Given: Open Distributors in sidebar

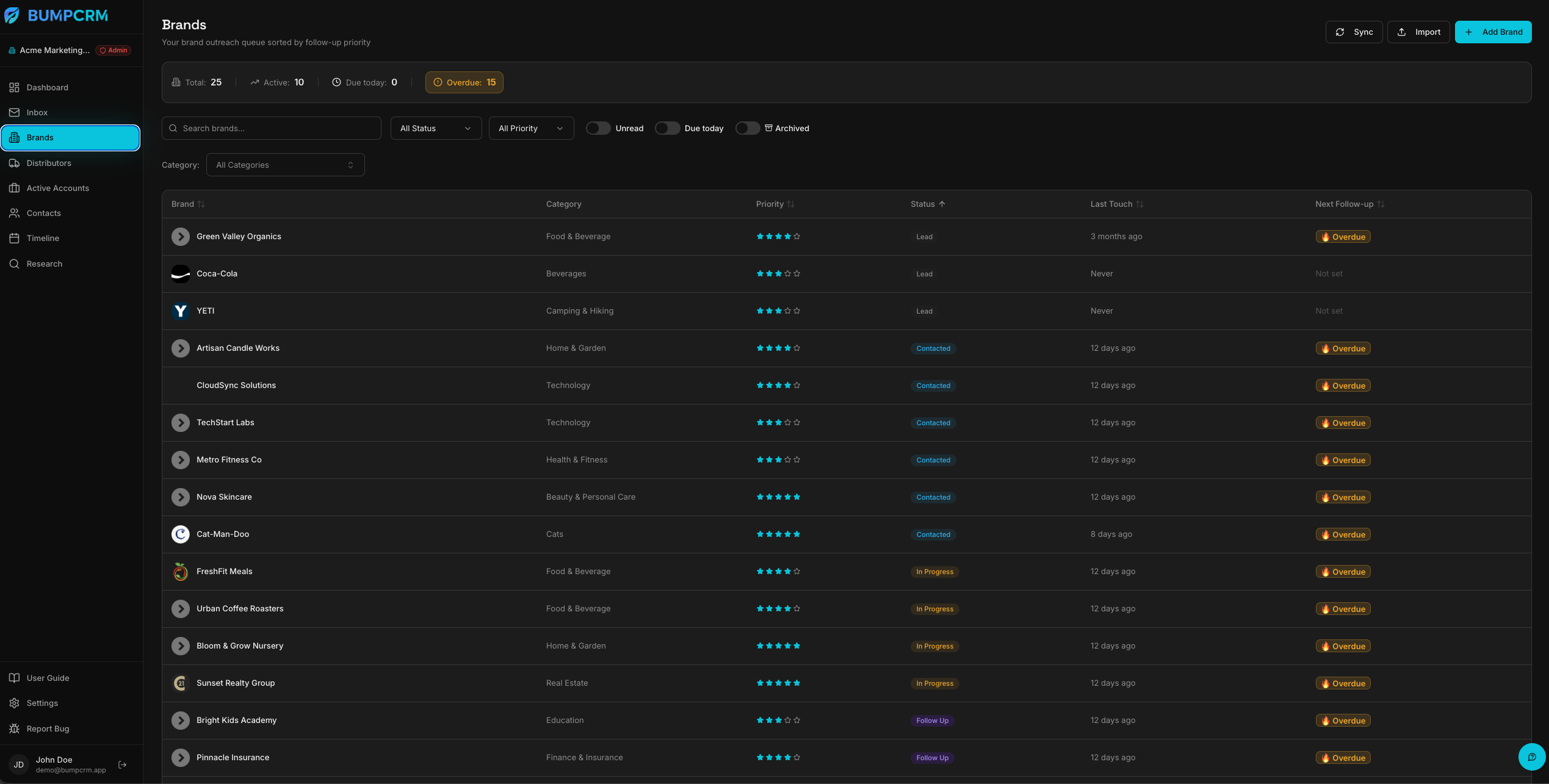Looking at the screenshot, I should pos(70,163).
